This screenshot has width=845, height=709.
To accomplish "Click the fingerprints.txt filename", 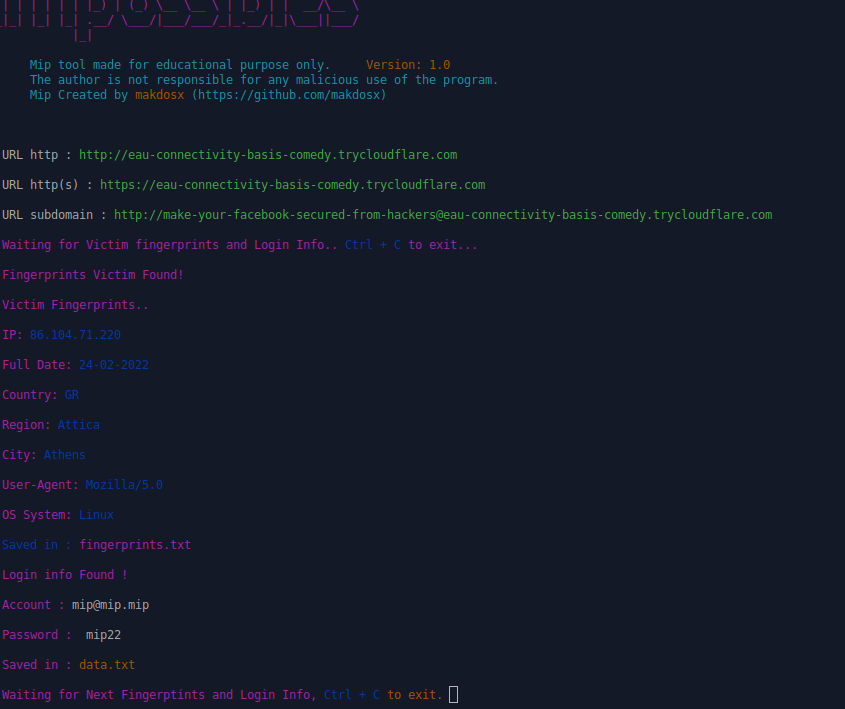I will tap(135, 545).
